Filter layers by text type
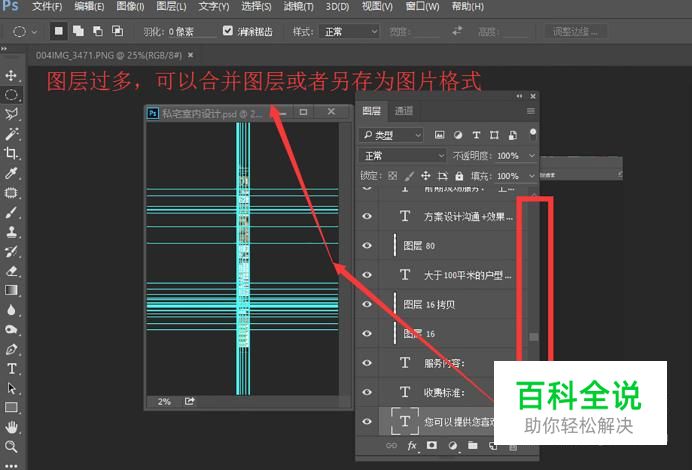 tap(476, 135)
